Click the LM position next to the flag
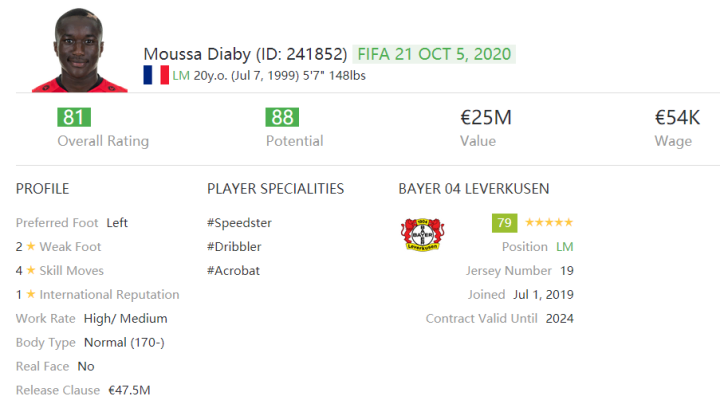This screenshot has height=404, width=720. pos(181,76)
